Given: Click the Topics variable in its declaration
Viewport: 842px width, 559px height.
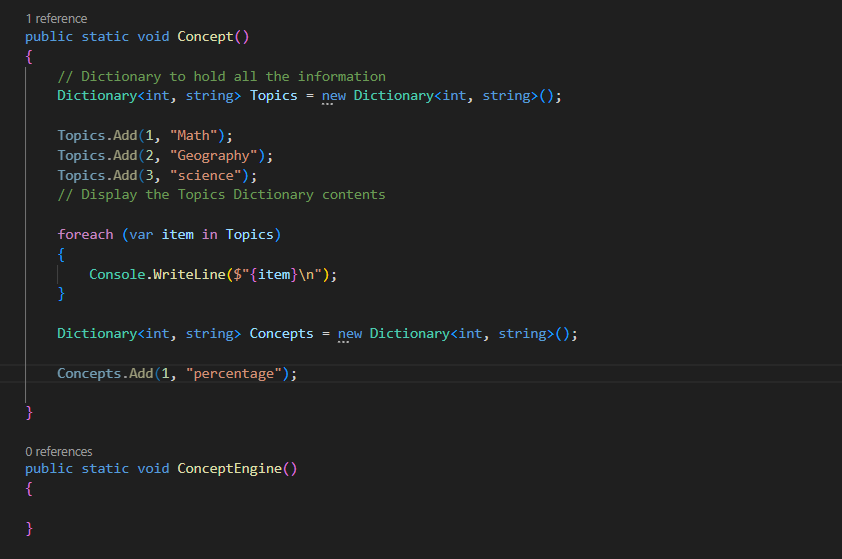Looking at the screenshot, I should pyautogui.click(x=273, y=96).
